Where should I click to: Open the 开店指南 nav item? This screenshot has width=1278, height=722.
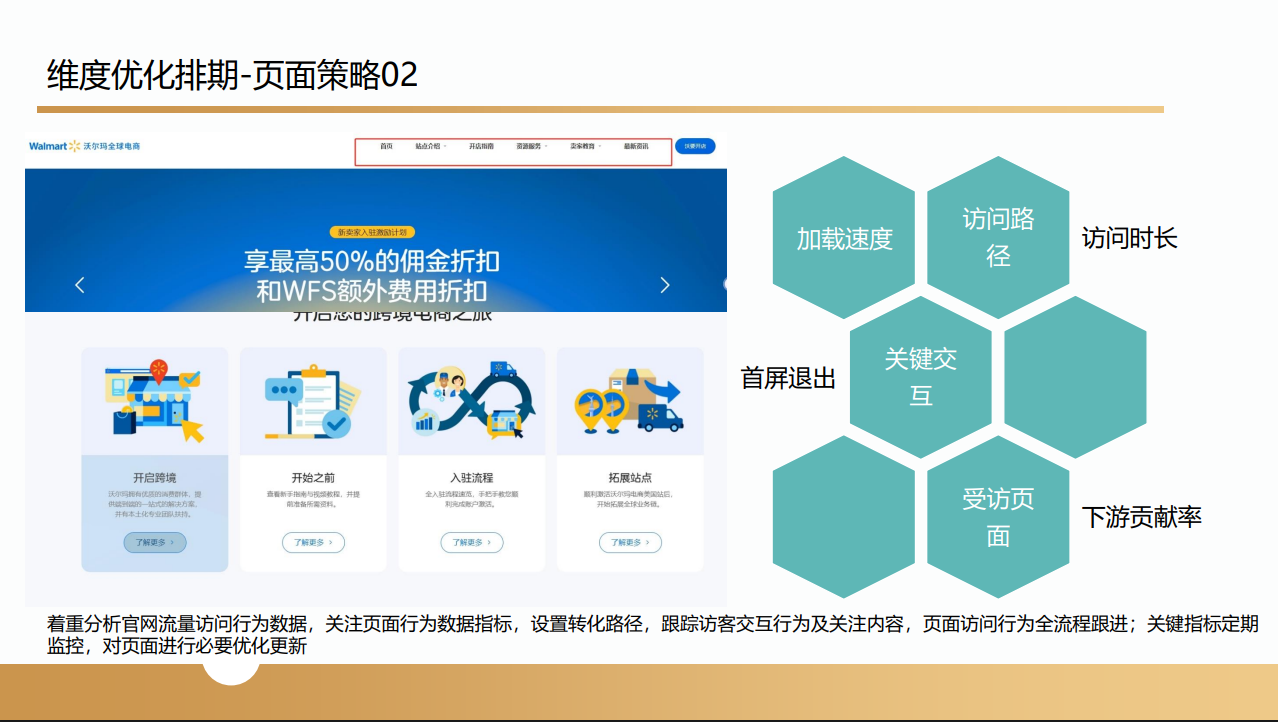pyautogui.click(x=481, y=146)
